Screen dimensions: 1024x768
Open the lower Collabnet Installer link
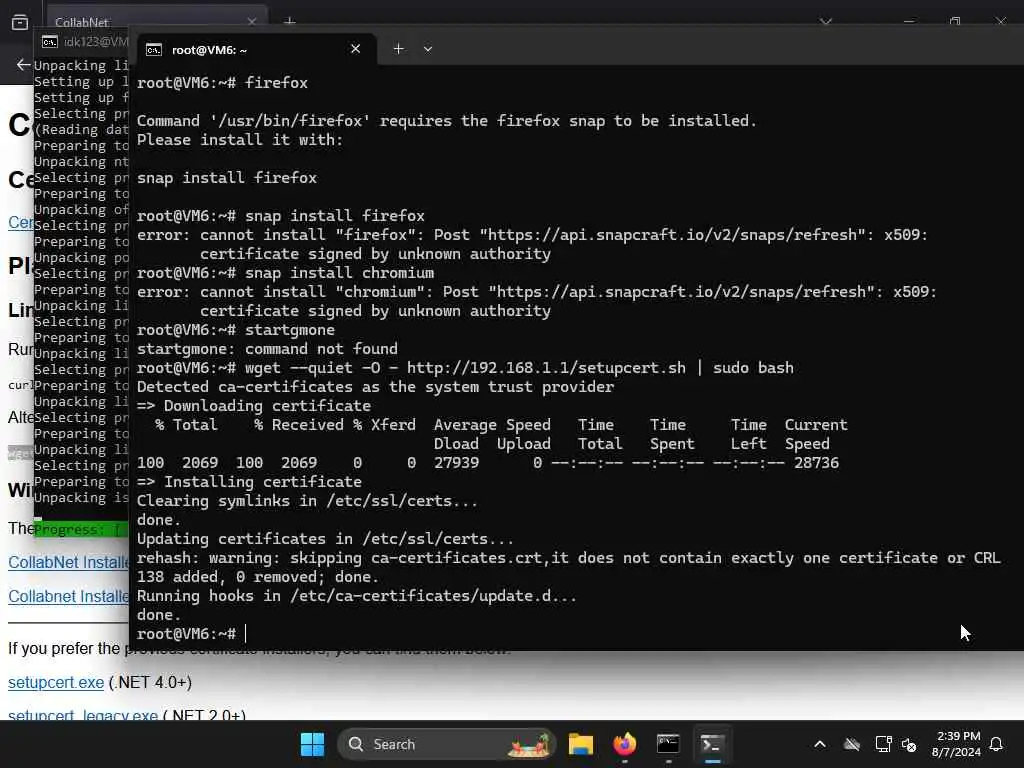pos(69,596)
